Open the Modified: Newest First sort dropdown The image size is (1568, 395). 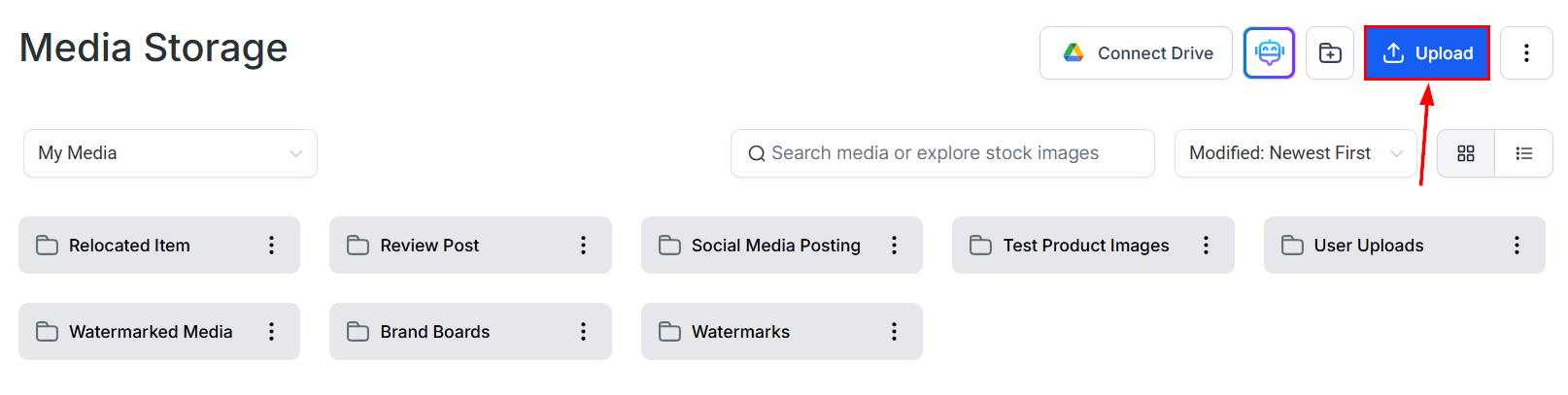[x=1295, y=153]
